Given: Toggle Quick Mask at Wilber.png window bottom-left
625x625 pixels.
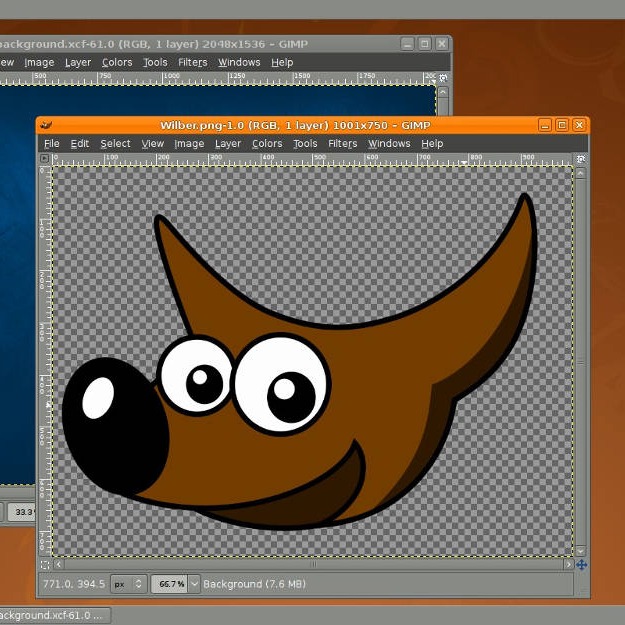Looking at the screenshot, I should click(45, 565).
